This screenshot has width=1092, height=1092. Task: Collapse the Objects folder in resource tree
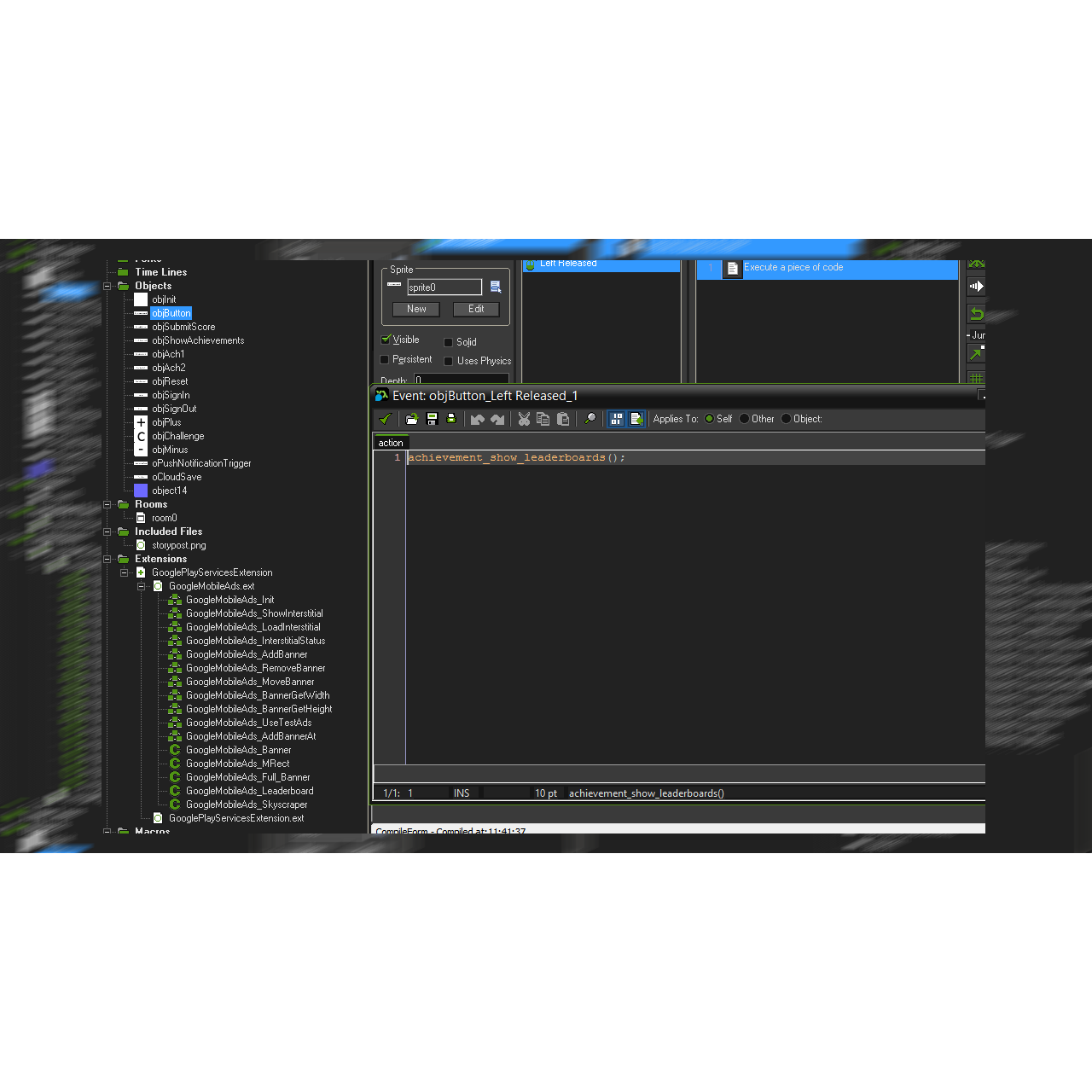tap(107, 286)
